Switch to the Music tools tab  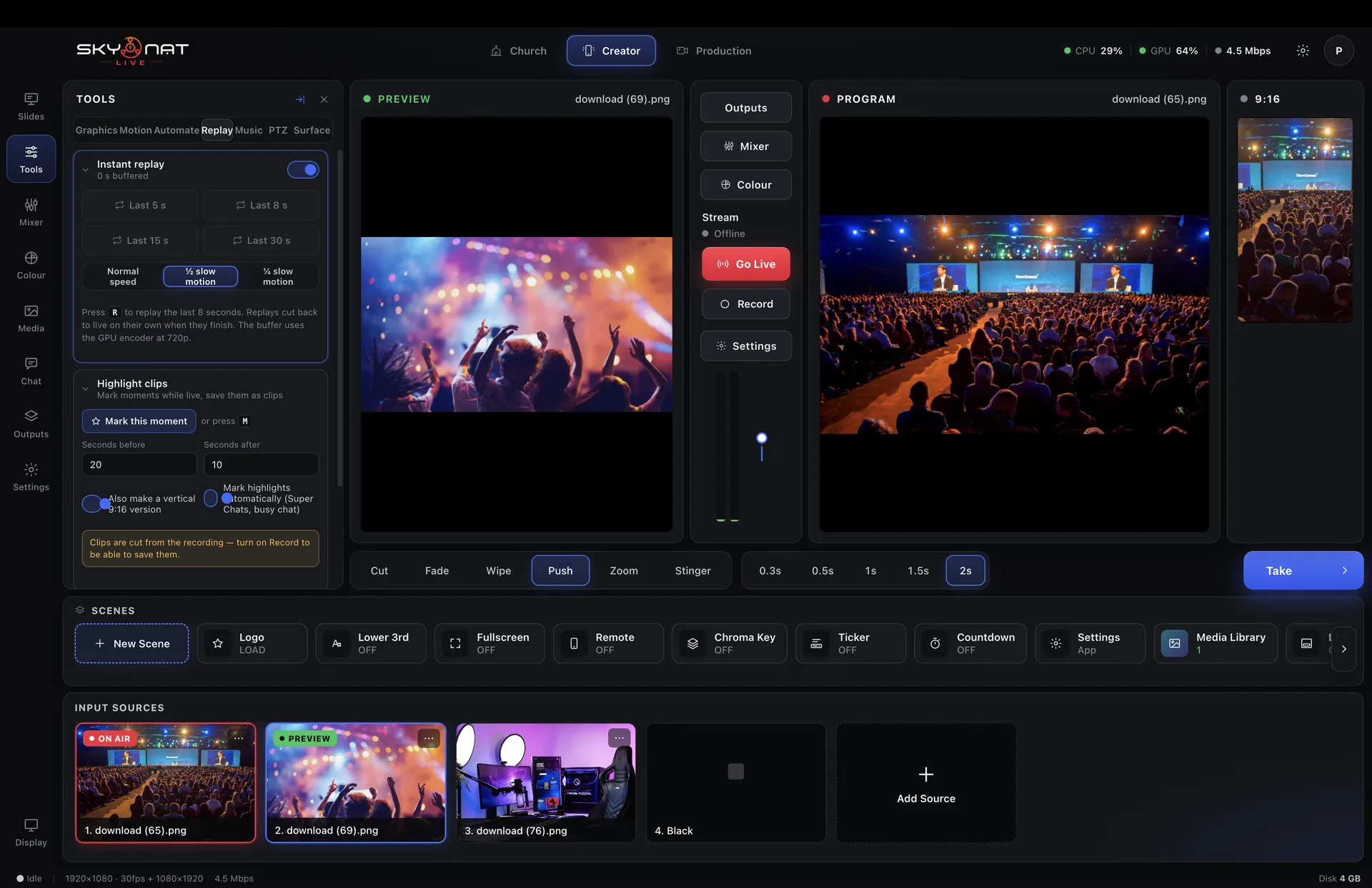(x=249, y=130)
